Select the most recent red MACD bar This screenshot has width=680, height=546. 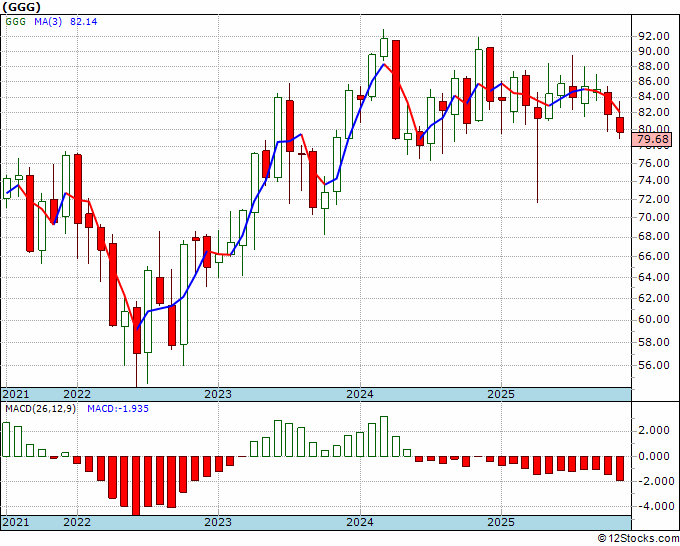point(620,468)
